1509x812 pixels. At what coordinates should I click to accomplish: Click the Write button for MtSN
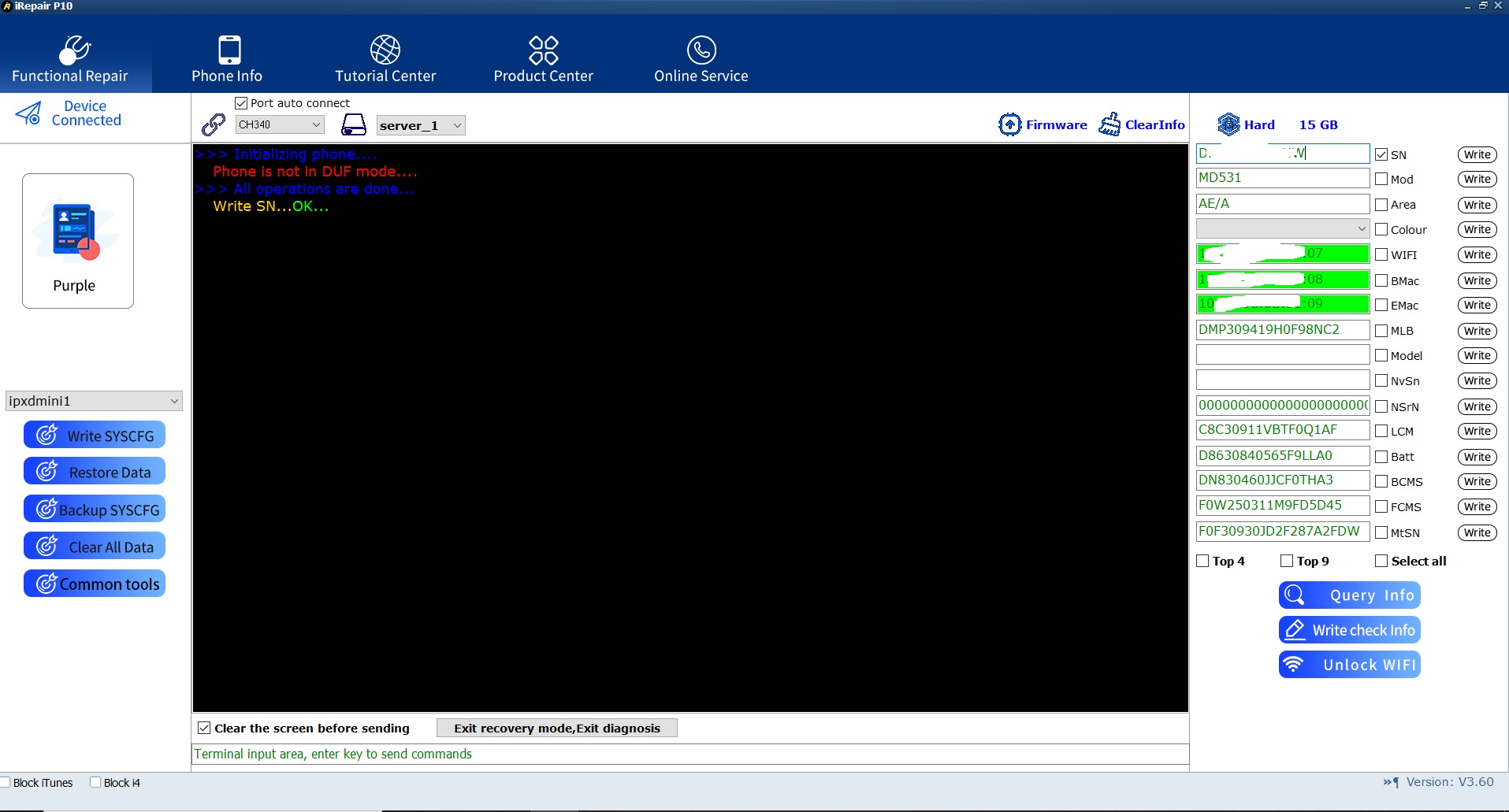tap(1477, 532)
